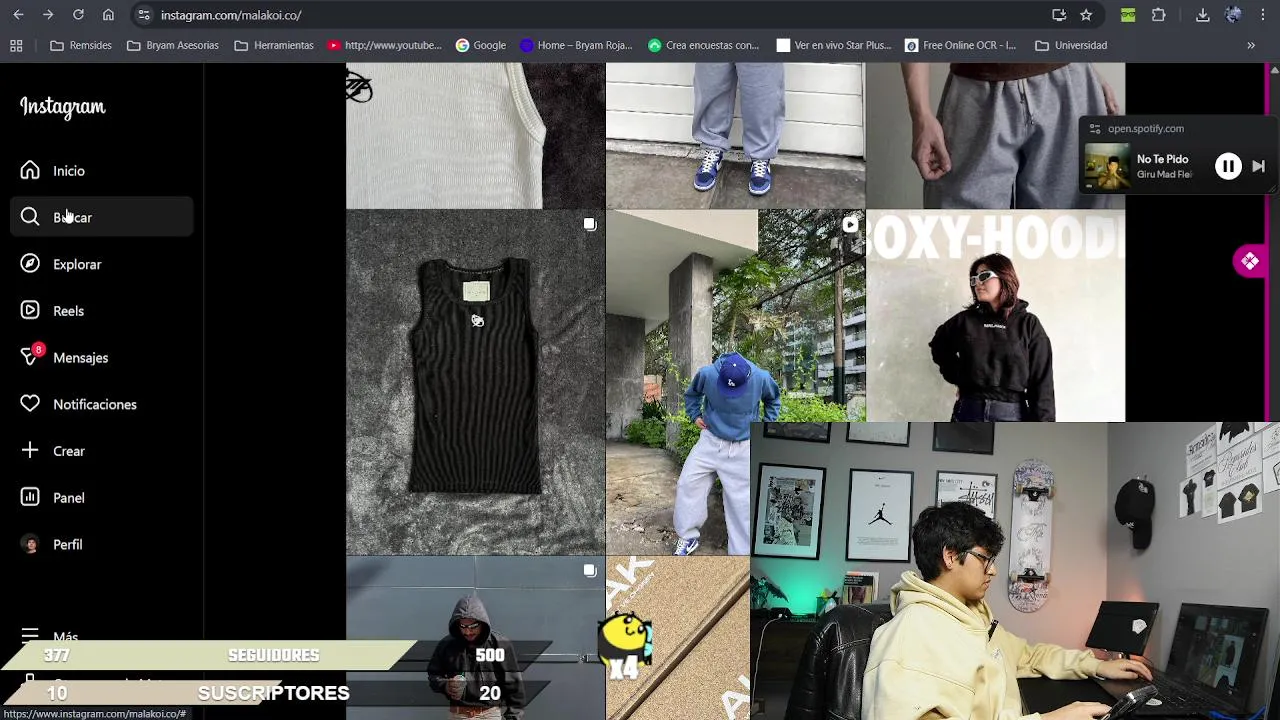The width and height of the screenshot is (1280, 720).
Task: Open the browser Downloads icon
Action: pyautogui.click(x=1203, y=15)
